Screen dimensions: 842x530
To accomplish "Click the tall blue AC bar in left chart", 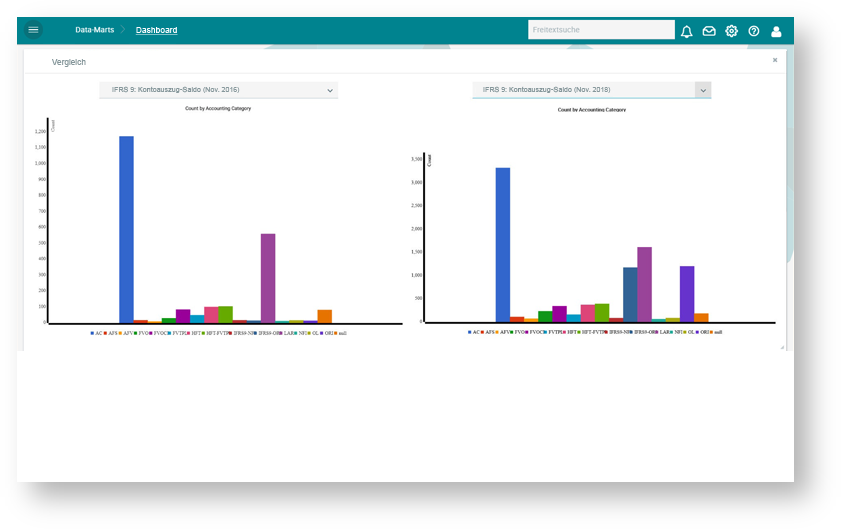I will click(126, 230).
